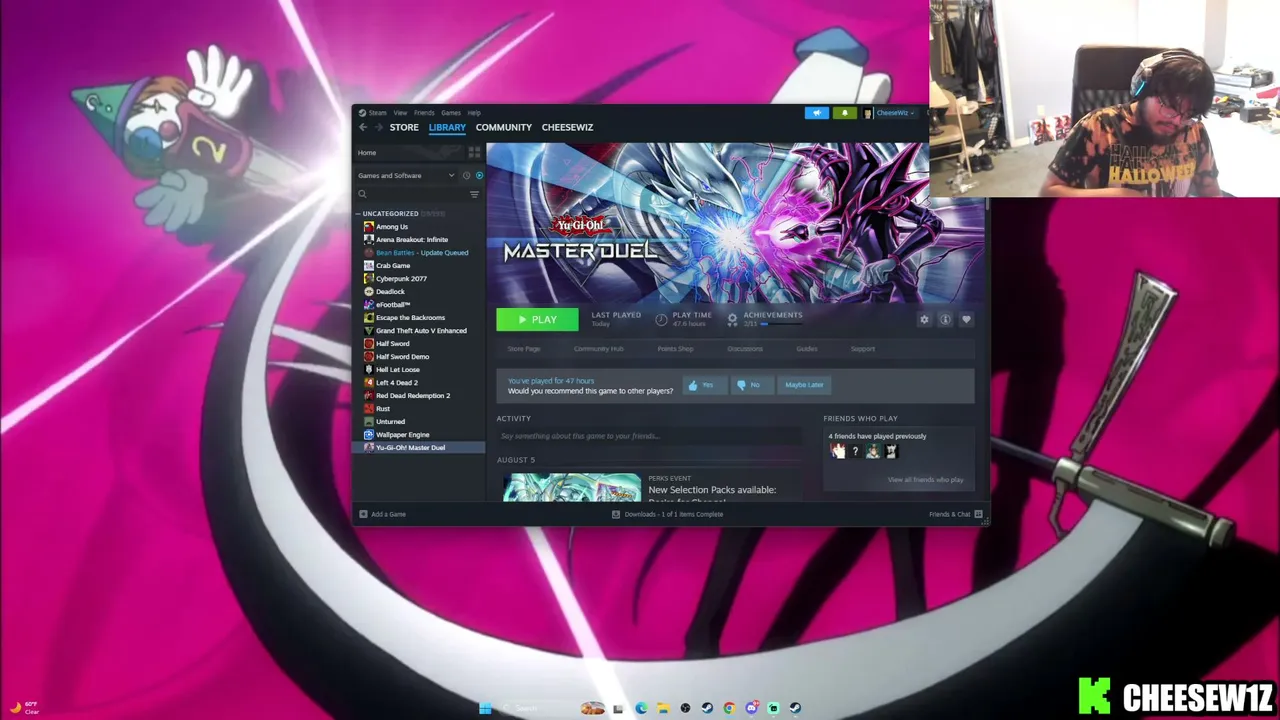Screen dimensions: 1280x720
Task: Open the CheeseWiz account dropdown
Action: [x=890, y=113]
